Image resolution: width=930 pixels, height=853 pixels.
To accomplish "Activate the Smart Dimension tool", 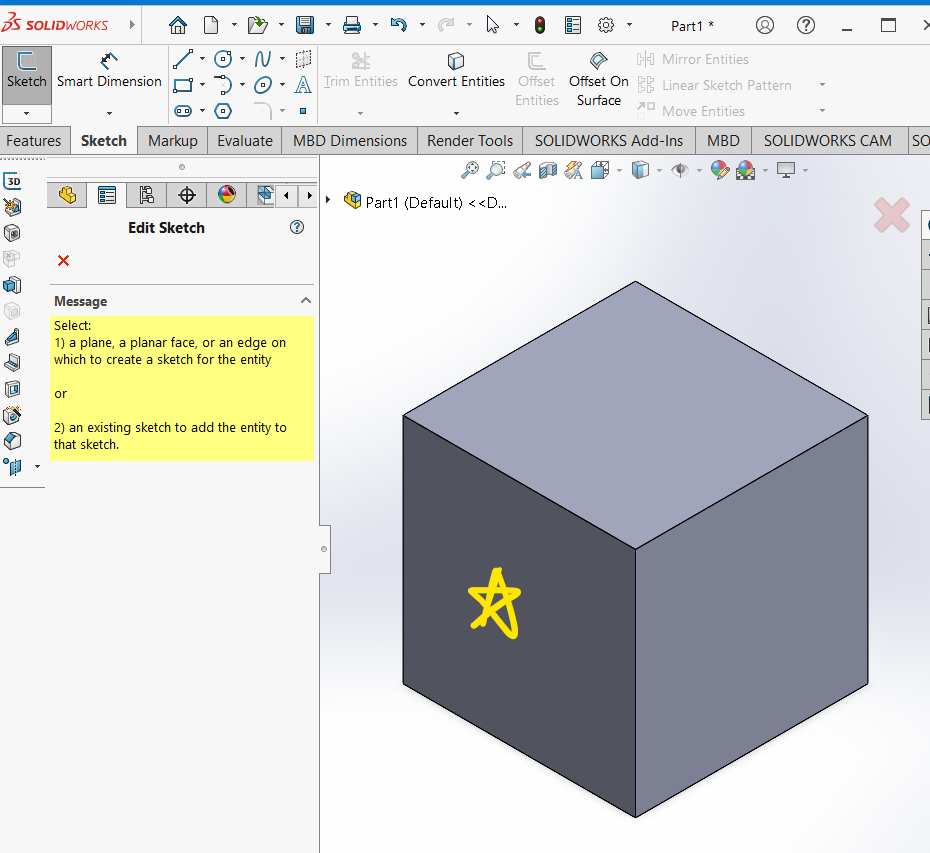I will 109,70.
